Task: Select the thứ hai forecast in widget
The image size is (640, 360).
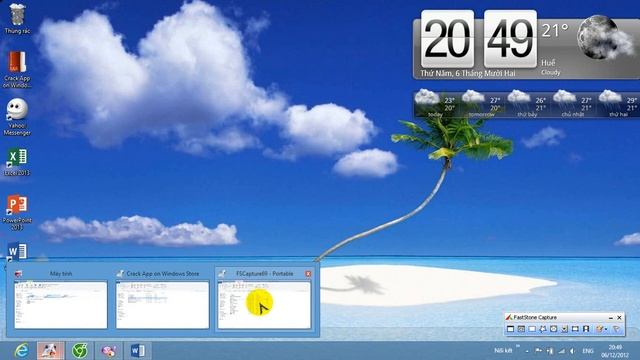Action: (618, 104)
